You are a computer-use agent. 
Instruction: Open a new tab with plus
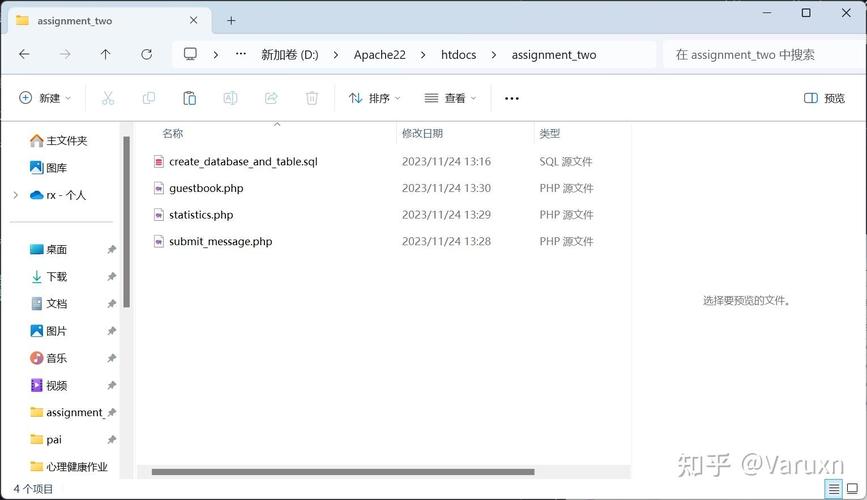(231, 20)
